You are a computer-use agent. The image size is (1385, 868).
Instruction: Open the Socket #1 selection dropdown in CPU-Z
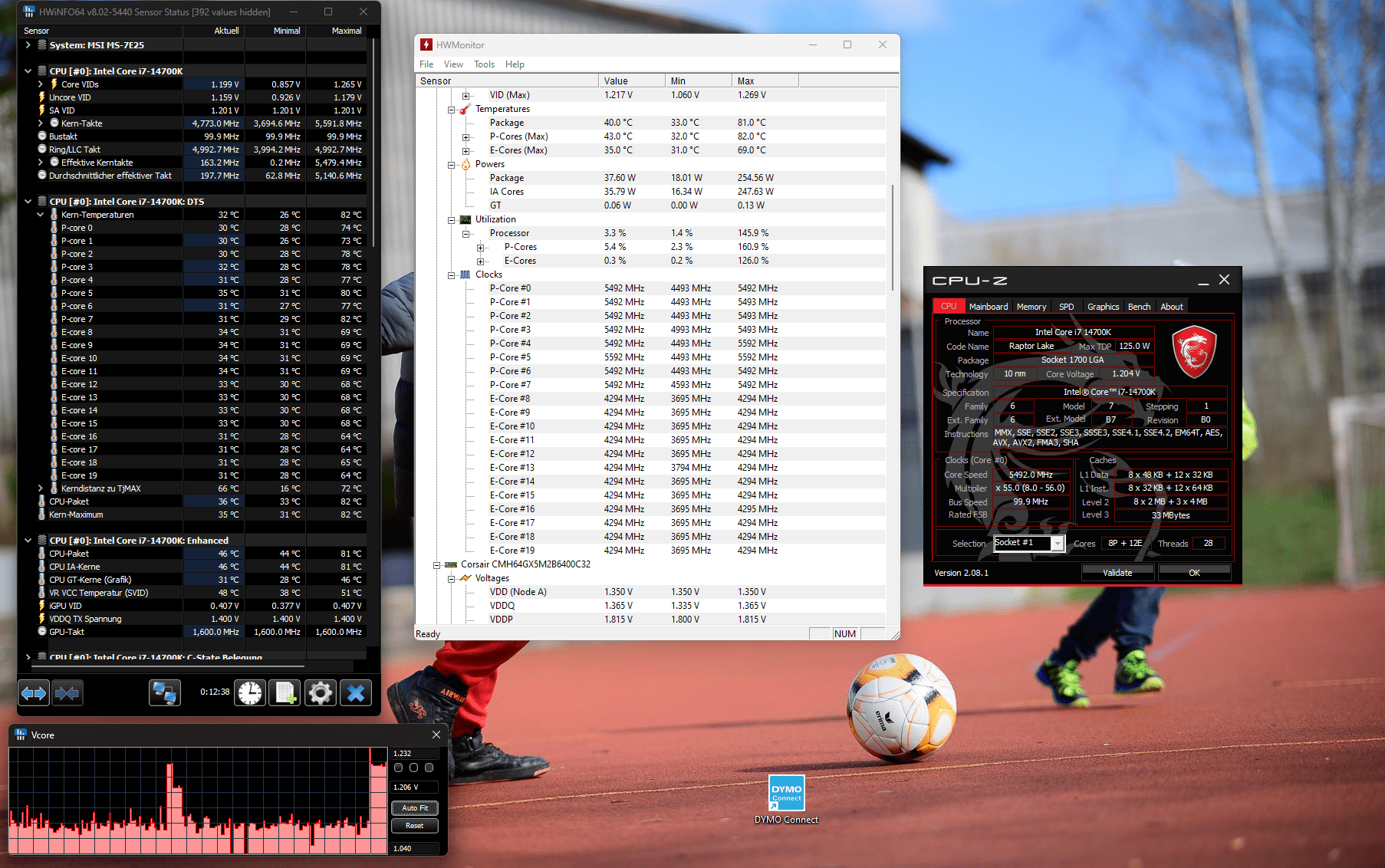(x=1058, y=544)
